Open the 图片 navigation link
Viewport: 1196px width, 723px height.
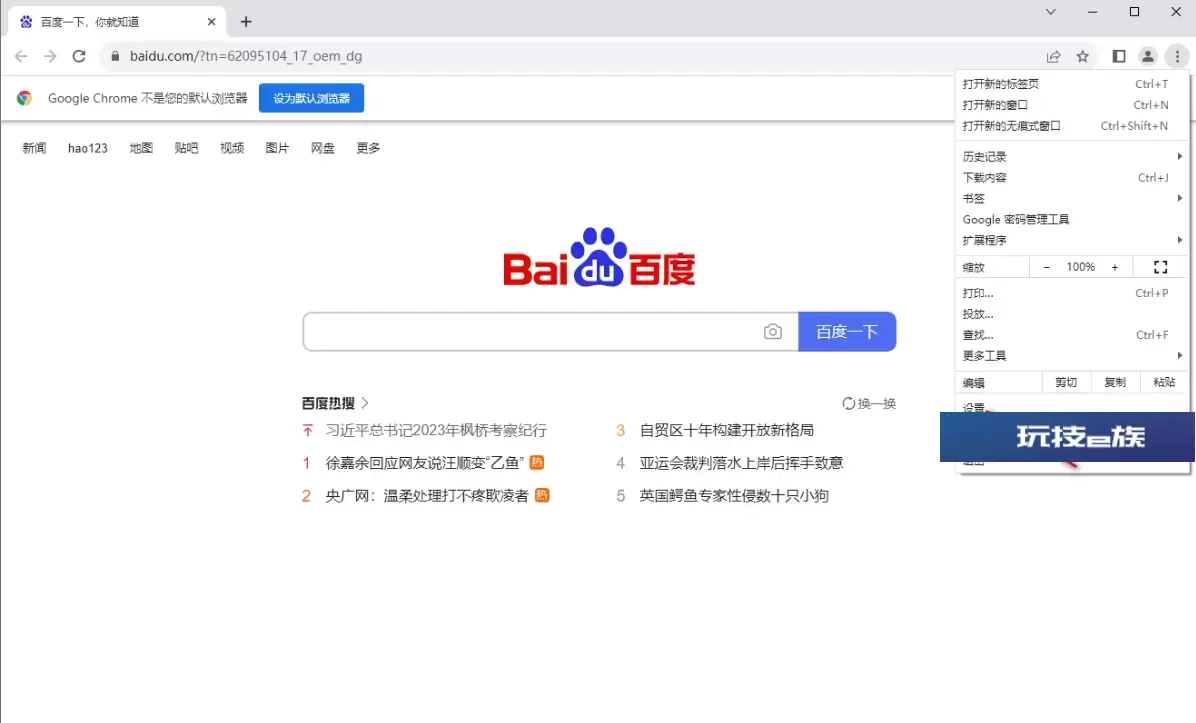click(x=277, y=148)
